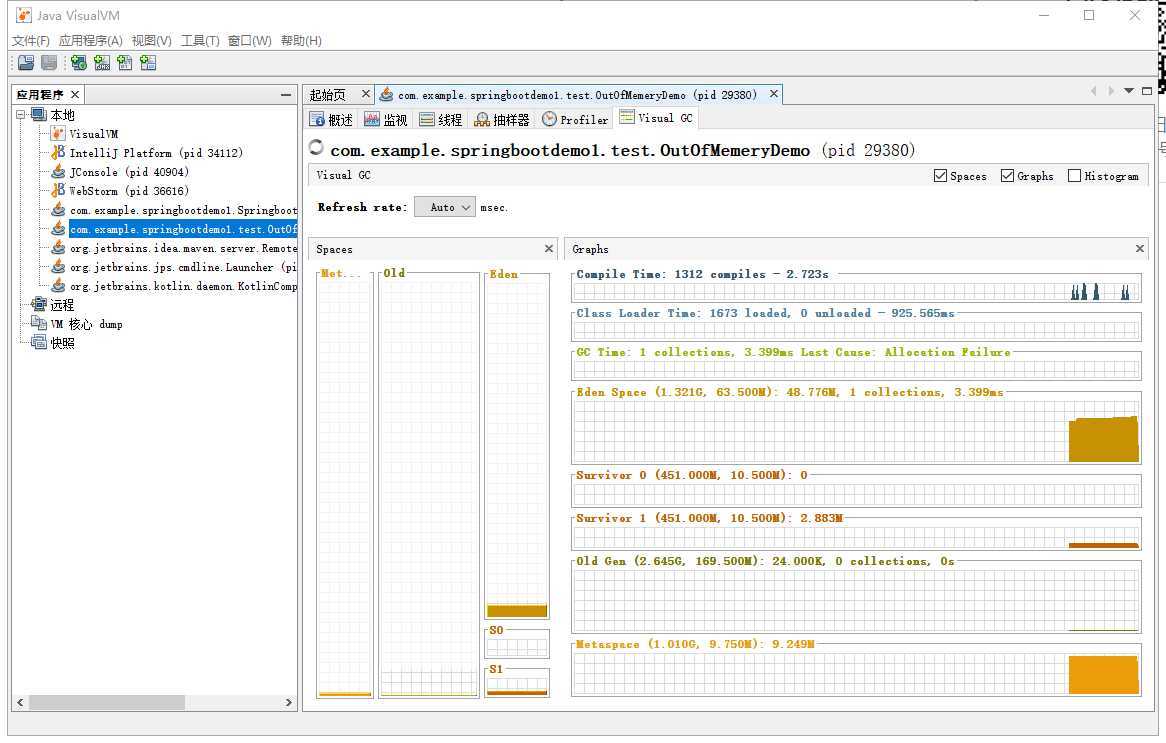Open the document list dropdown arrow
The height and width of the screenshot is (743, 1166).
(x=1129, y=91)
